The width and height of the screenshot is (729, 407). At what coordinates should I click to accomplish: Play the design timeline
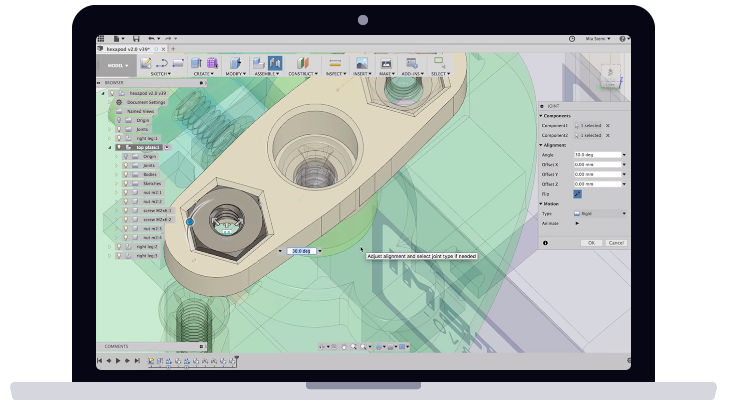(118, 360)
